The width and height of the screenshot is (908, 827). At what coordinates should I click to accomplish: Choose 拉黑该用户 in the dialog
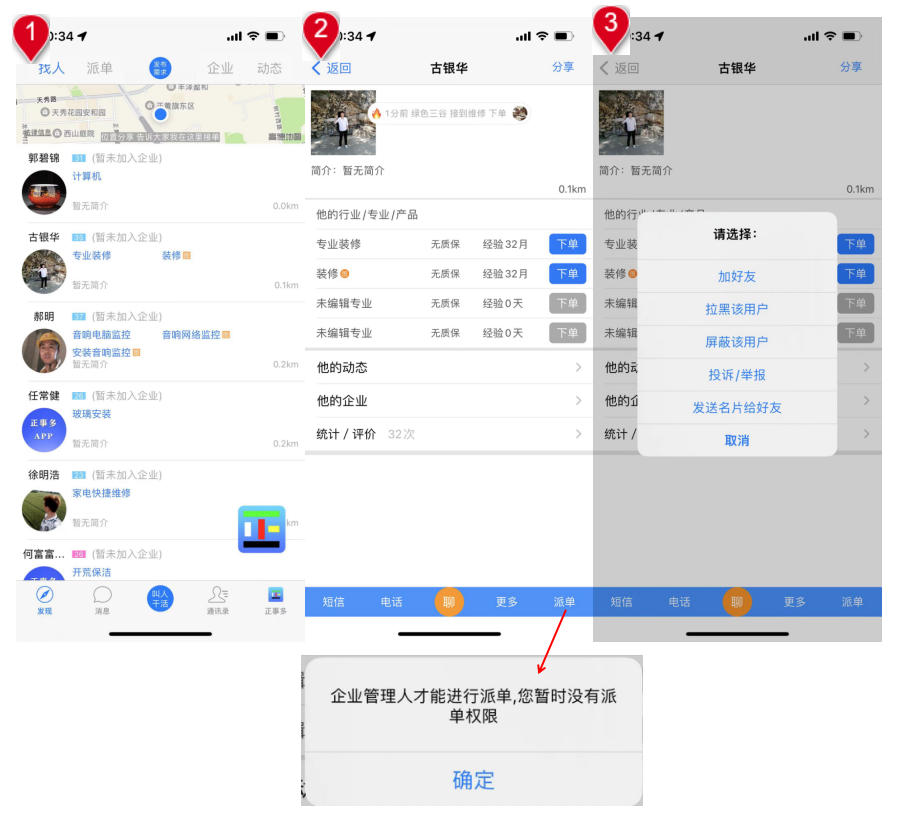point(737,309)
